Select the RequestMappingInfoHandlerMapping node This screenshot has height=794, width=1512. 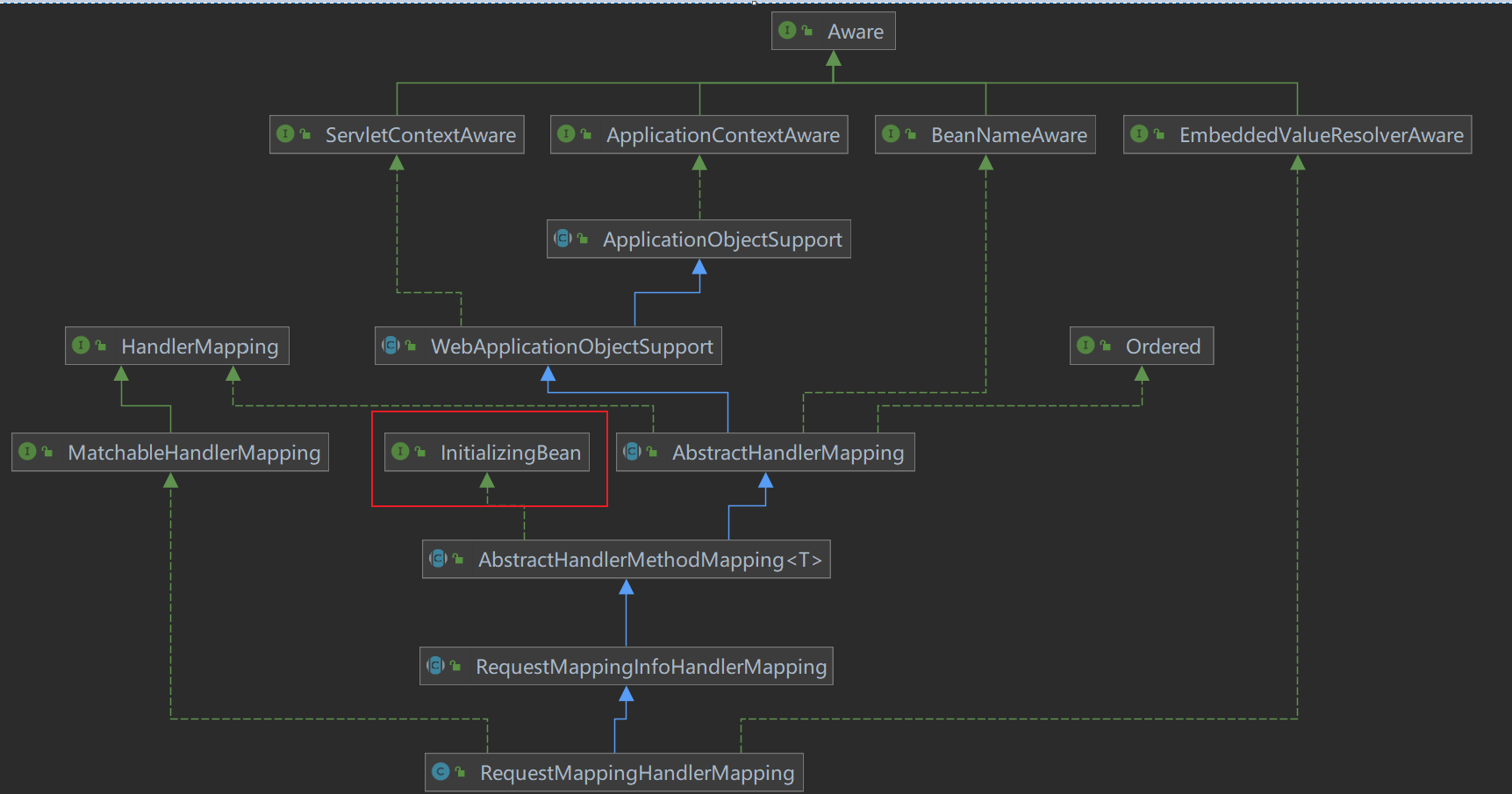point(627,667)
